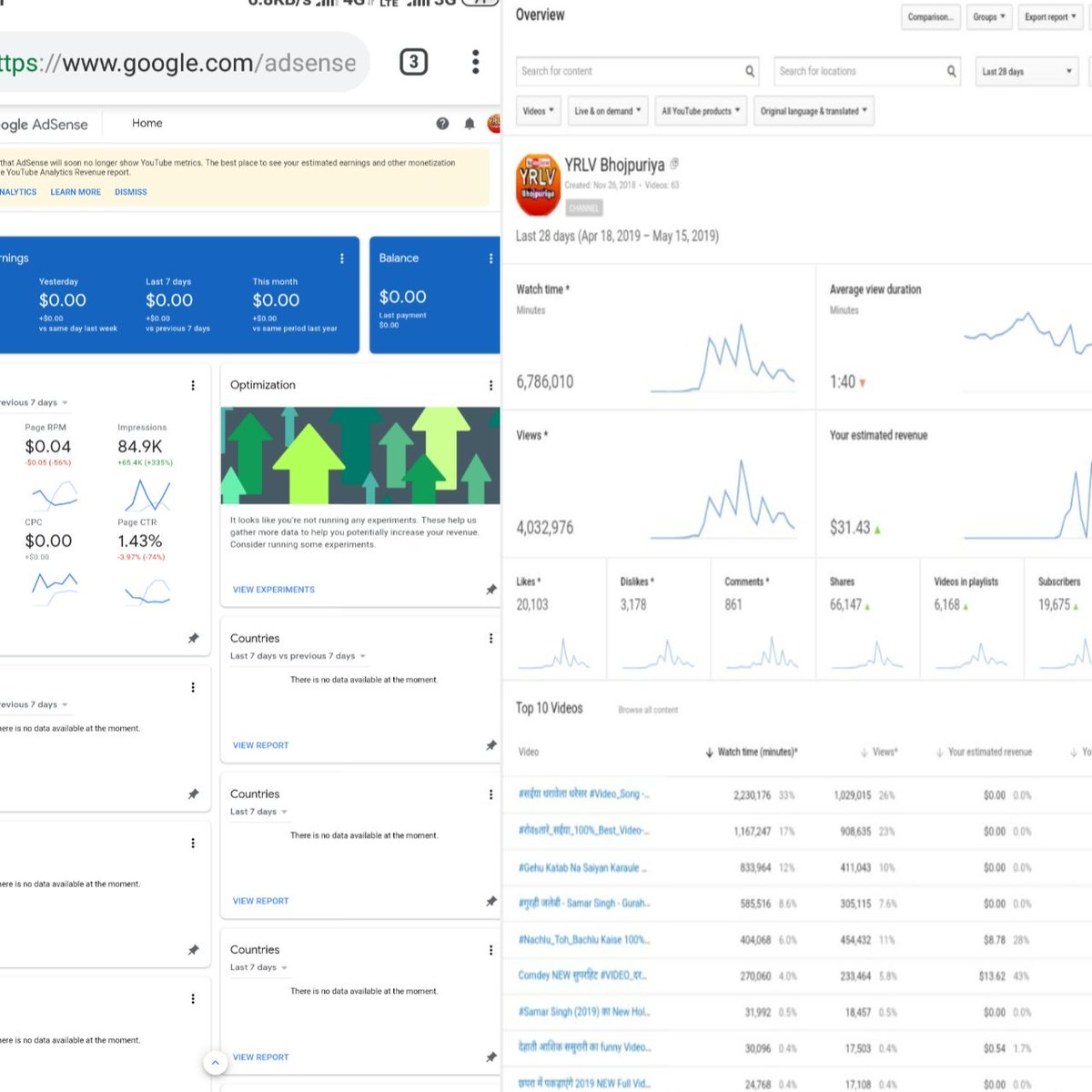Open the browser tab switcher showing 3
The width and height of the screenshot is (1092, 1092).
414,62
